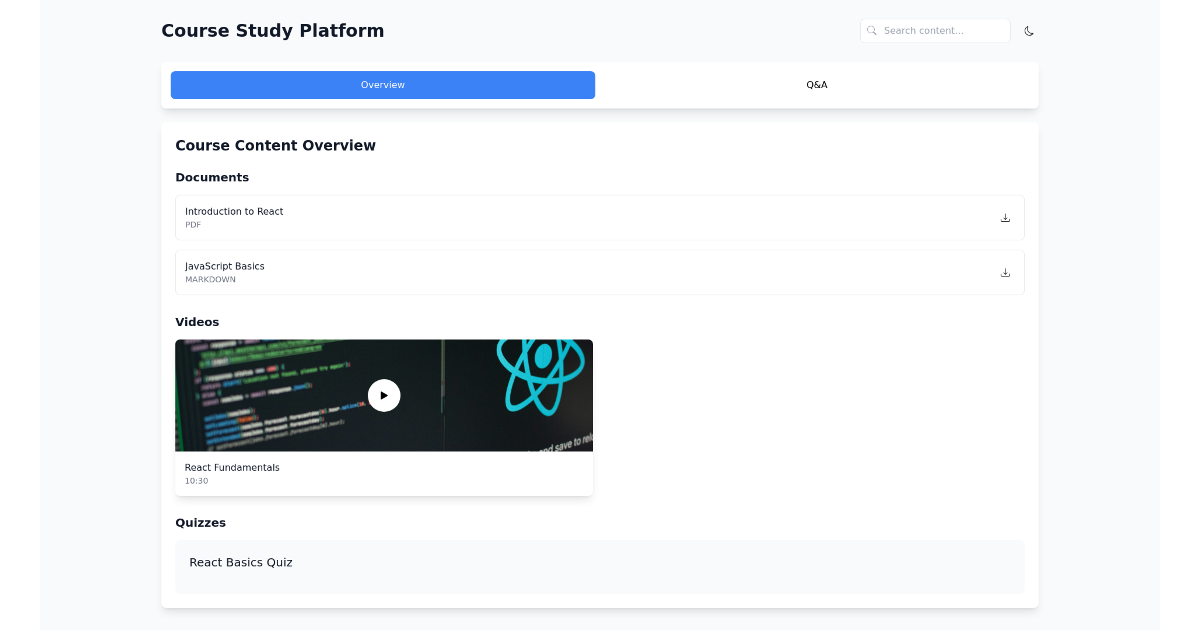Select the Overview tab

(383, 85)
